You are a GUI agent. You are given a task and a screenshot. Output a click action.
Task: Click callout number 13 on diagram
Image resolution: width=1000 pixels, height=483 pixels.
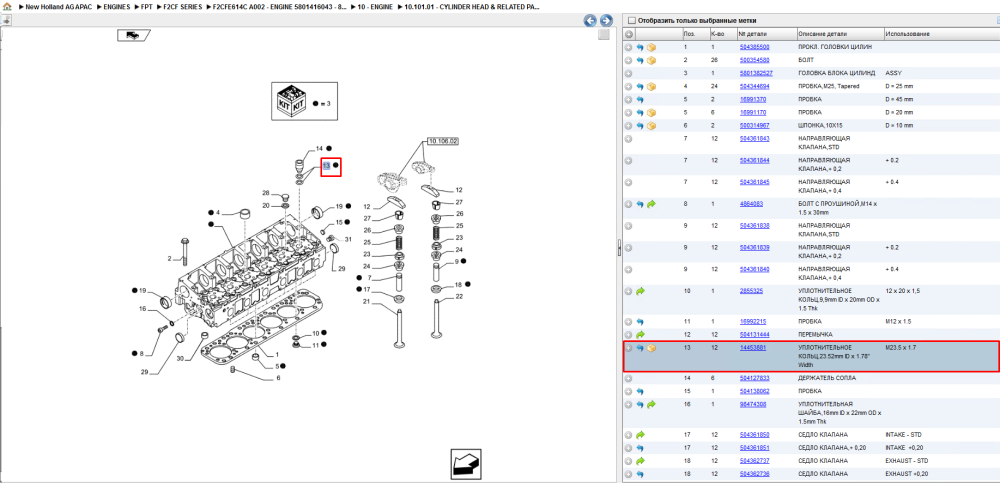[x=327, y=165]
